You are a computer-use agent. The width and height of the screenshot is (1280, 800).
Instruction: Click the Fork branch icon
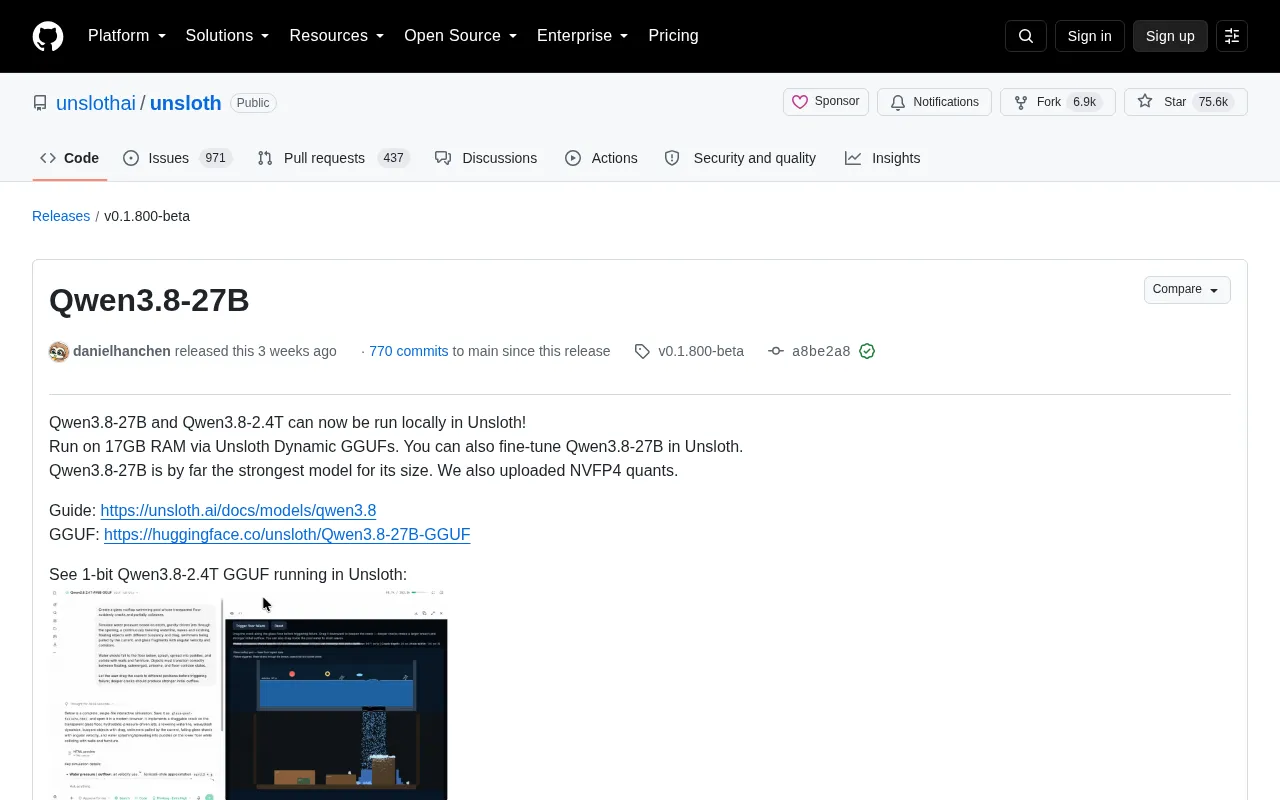point(1021,102)
